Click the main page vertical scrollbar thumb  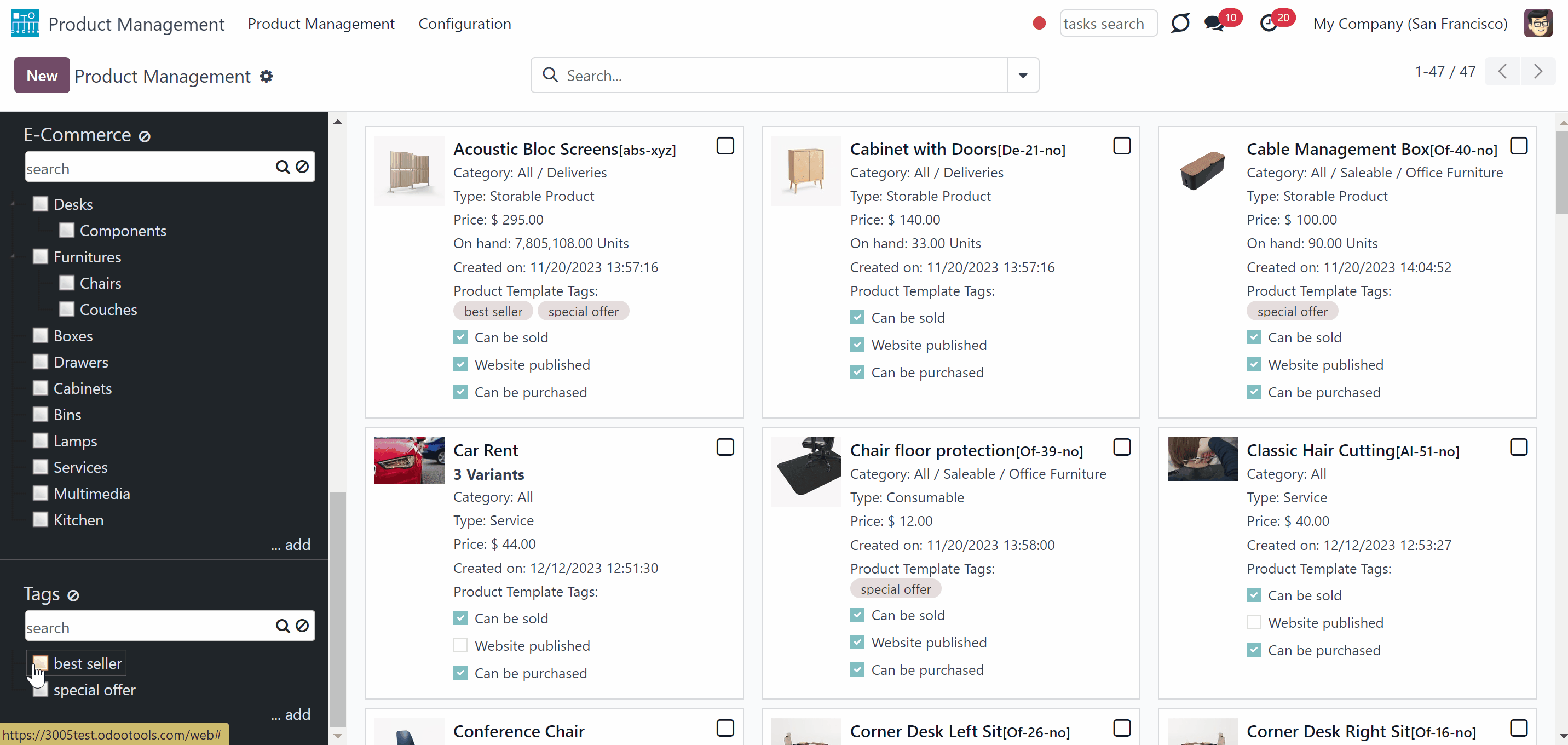pyautogui.click(x=1562, y=173)
